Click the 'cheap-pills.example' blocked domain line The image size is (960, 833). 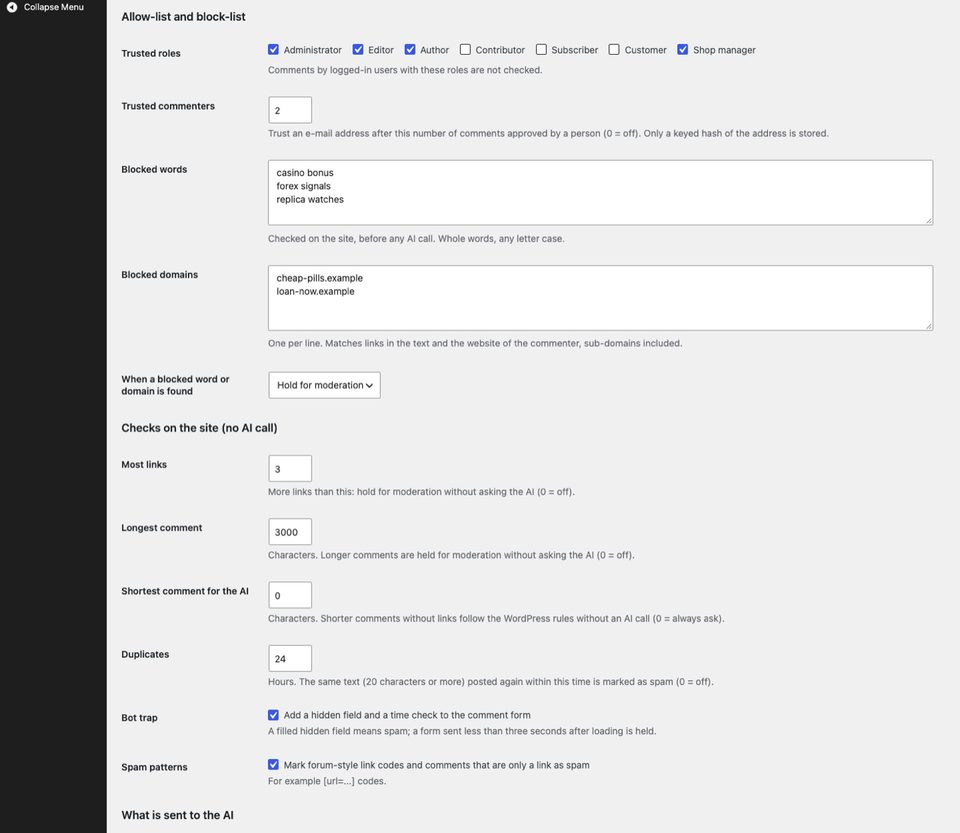[320, 278]
